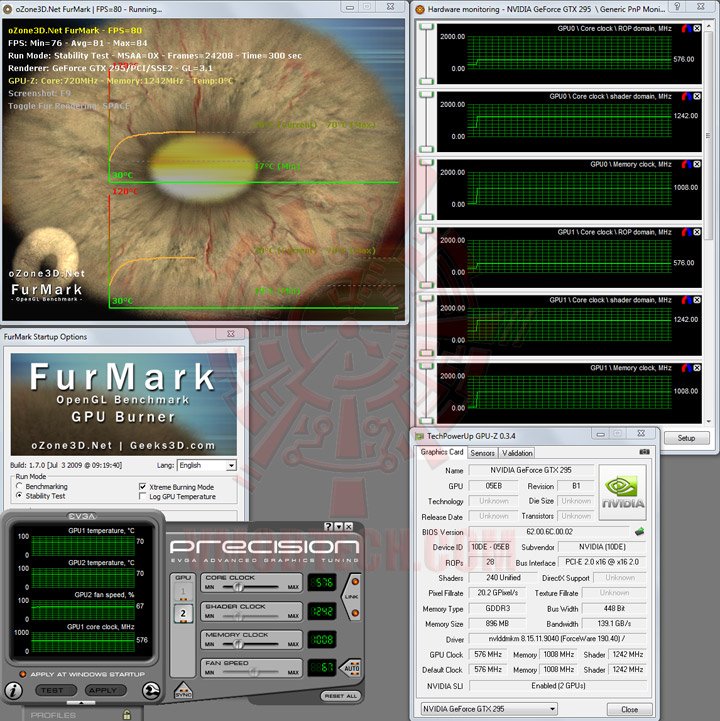
Task: Open color settings for GPU1 Memory clock graph
Action: pos(686,368)
